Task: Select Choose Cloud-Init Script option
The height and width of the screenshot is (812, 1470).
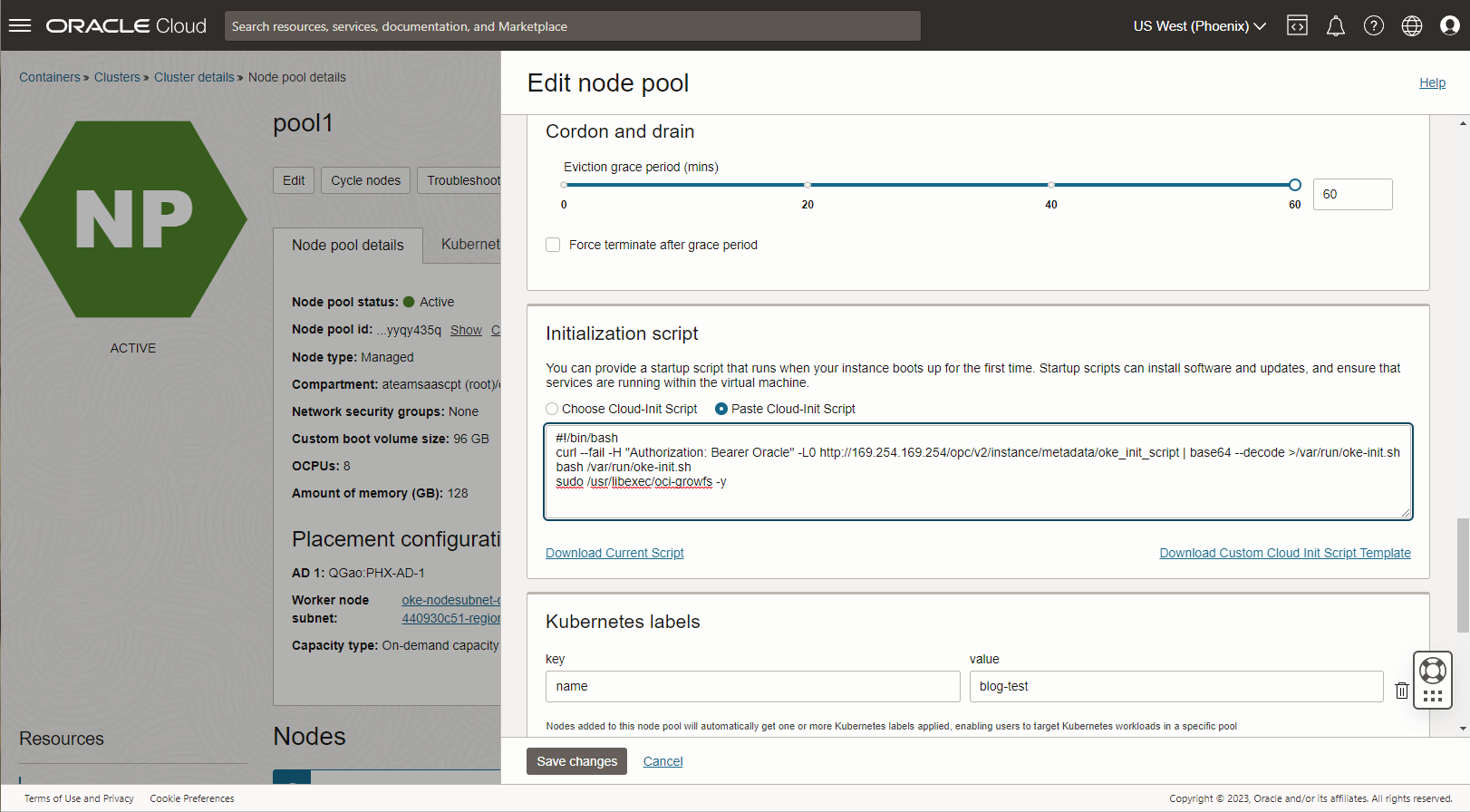Action: [552, 409]
